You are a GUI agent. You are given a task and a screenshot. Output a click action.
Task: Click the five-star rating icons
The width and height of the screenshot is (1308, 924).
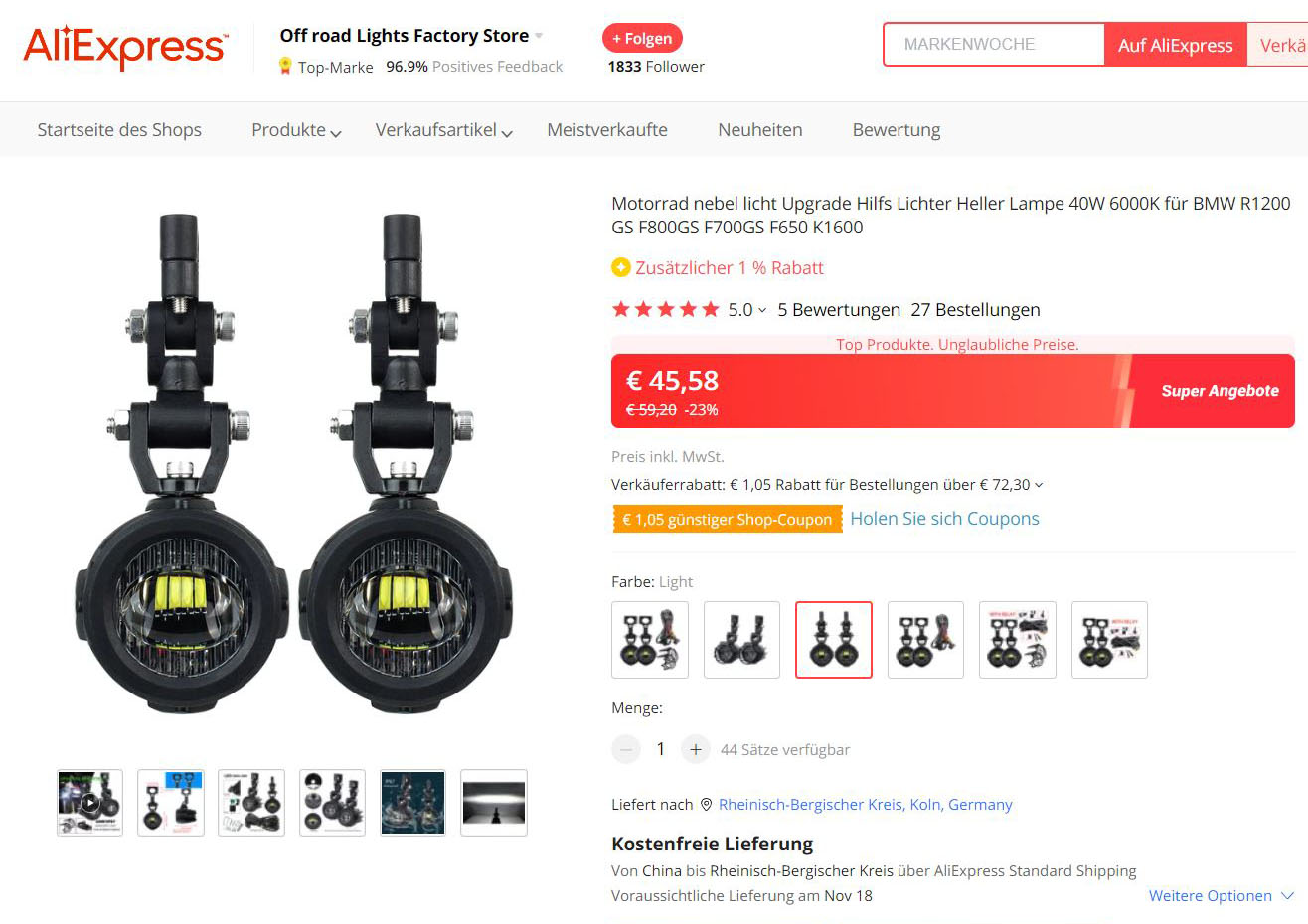(x=666, y=309)
